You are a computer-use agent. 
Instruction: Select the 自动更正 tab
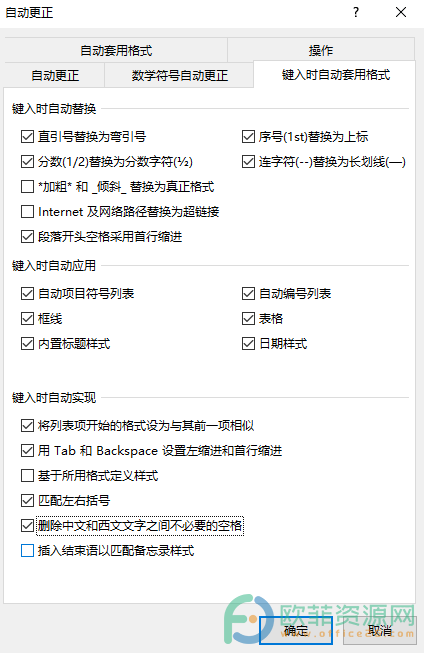tap(55, 75)
